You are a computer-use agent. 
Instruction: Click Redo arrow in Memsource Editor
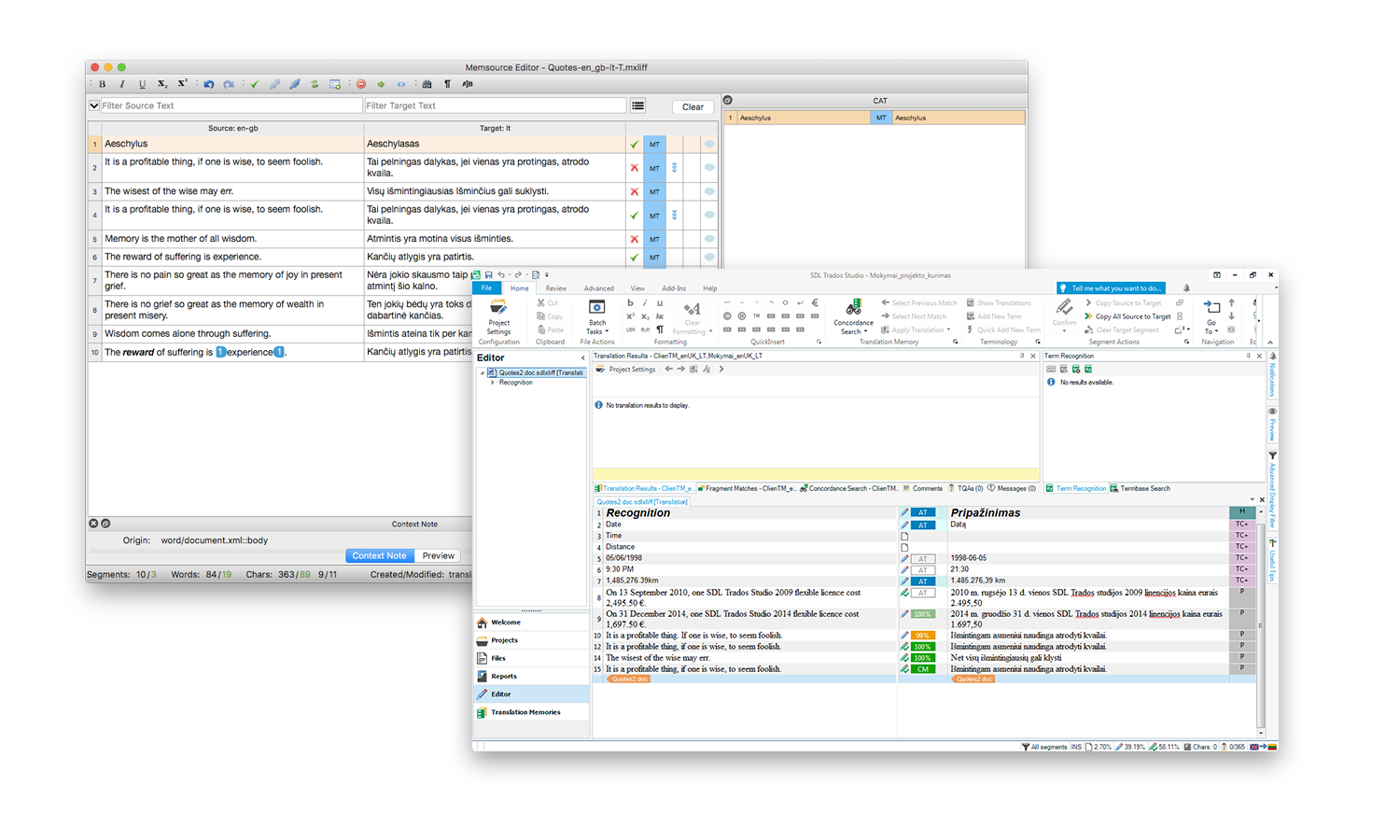pyautogui.click(x=229, y=84)
